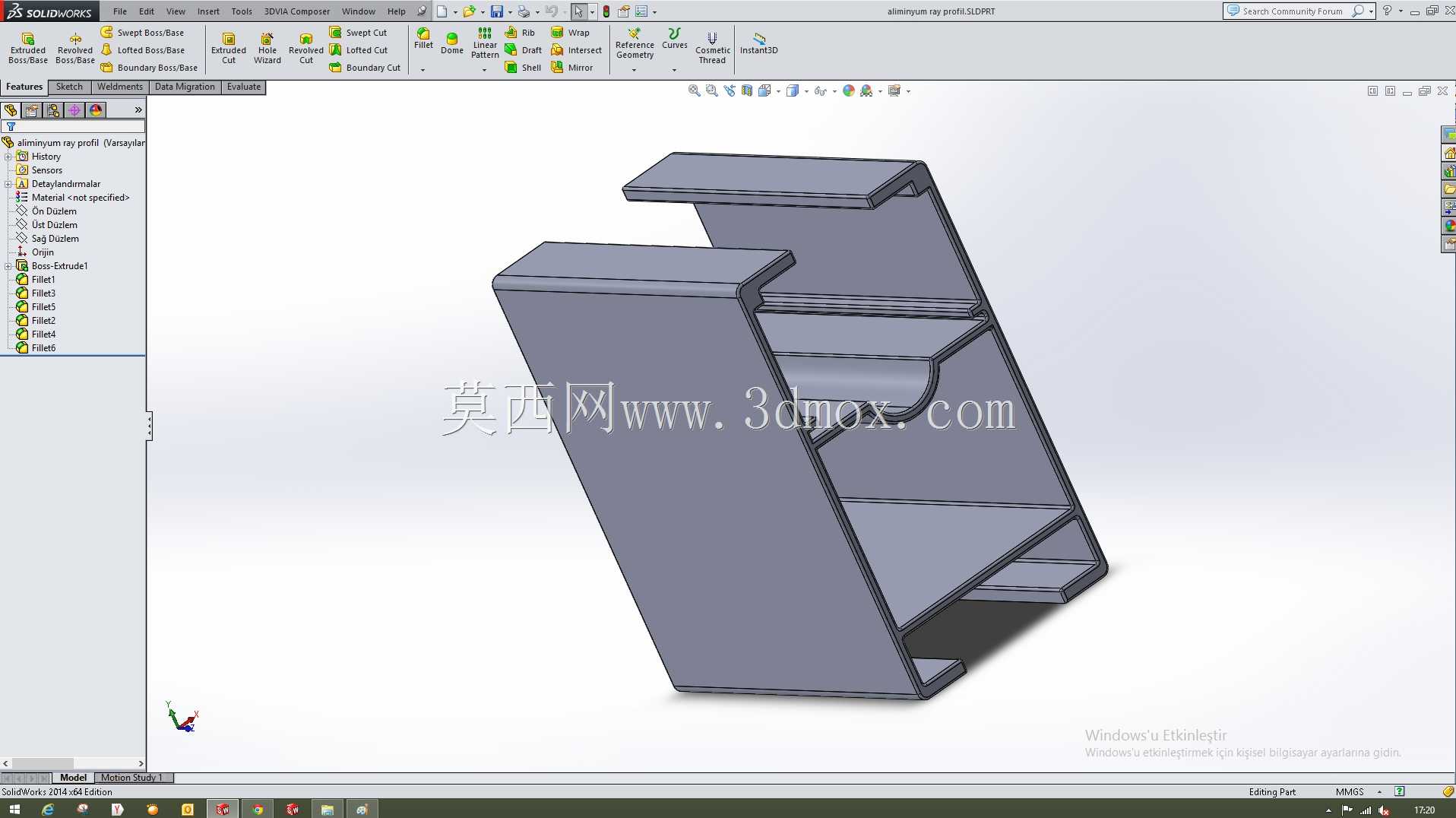Switch to the Data Migration tab
This screenshot has width=1456, height=818.
[185, 87]
